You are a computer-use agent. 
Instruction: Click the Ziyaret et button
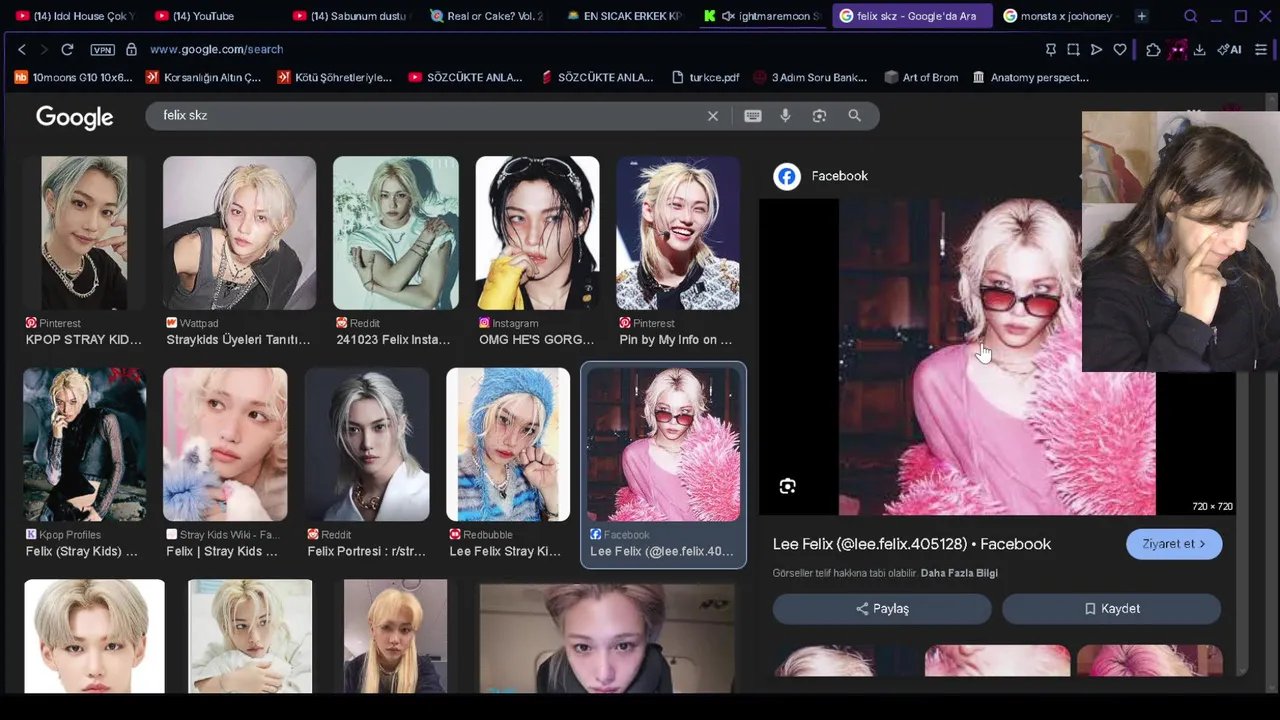[x=1174, y=544]
